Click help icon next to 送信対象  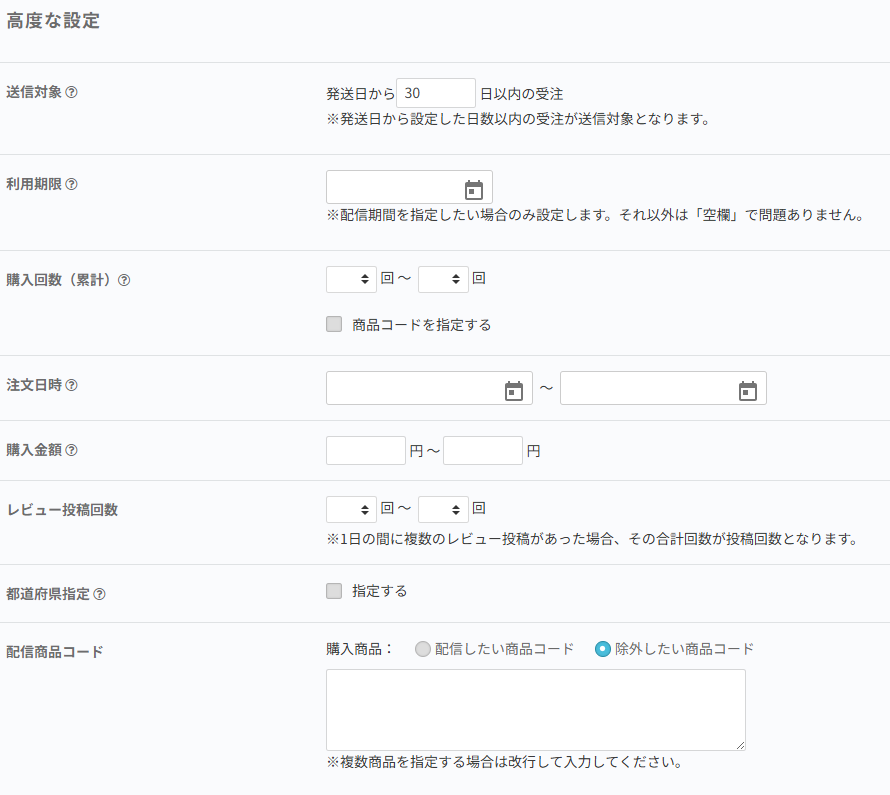tap(72, 93)
